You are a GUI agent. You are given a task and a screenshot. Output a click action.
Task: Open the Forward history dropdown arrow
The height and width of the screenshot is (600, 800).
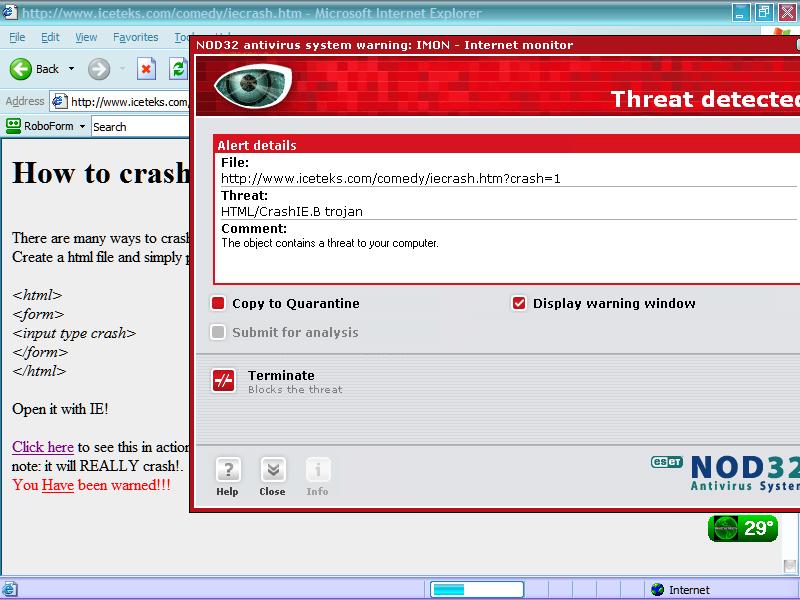120,69
